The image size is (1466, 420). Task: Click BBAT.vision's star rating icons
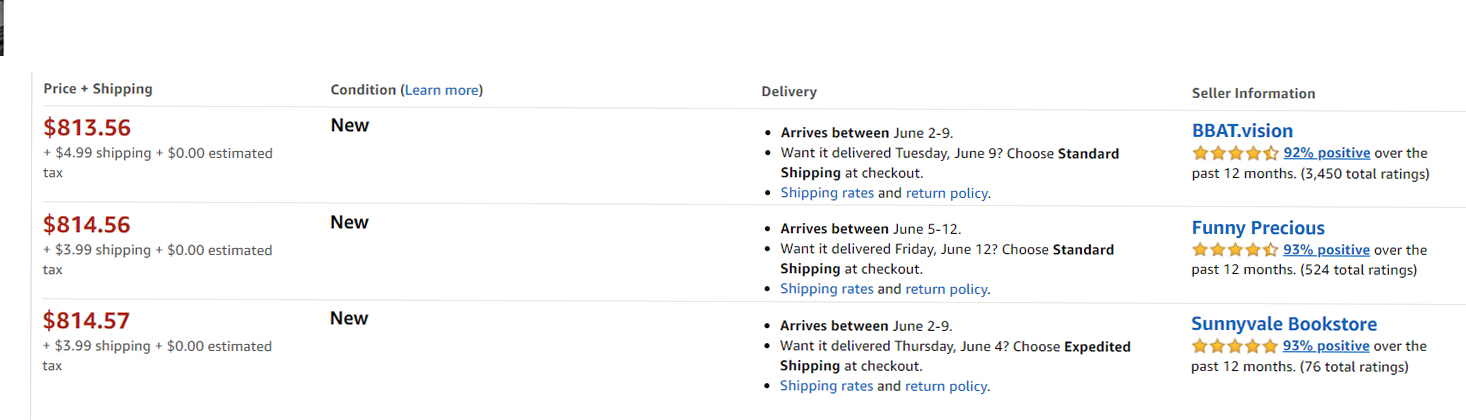coord(1235,154)
